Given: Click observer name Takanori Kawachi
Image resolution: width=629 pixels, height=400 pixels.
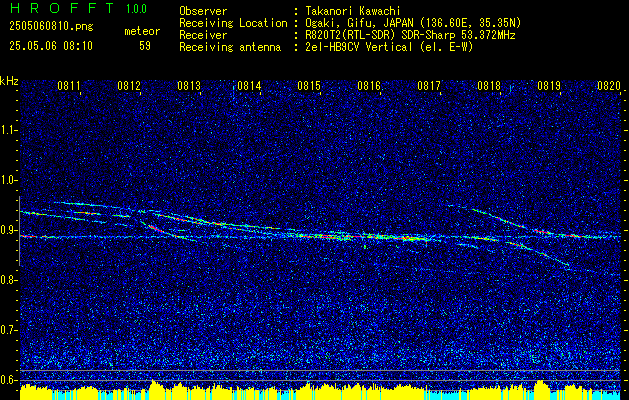Looking at the screenshot, I should click(x=353, y=11).
